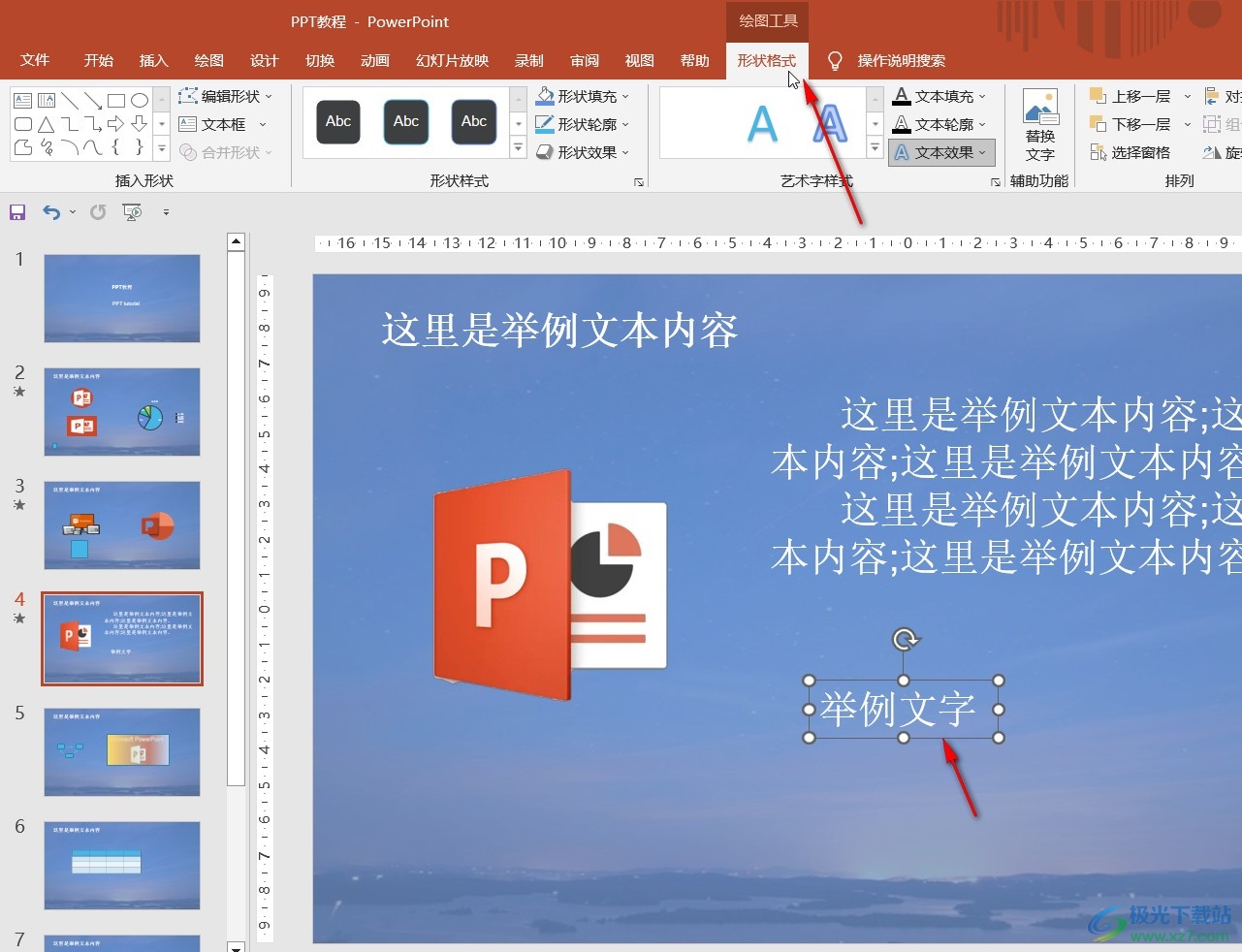Select the vertical text box shape
Screen dimensions: 1242x952
click(x=47, y=101)
